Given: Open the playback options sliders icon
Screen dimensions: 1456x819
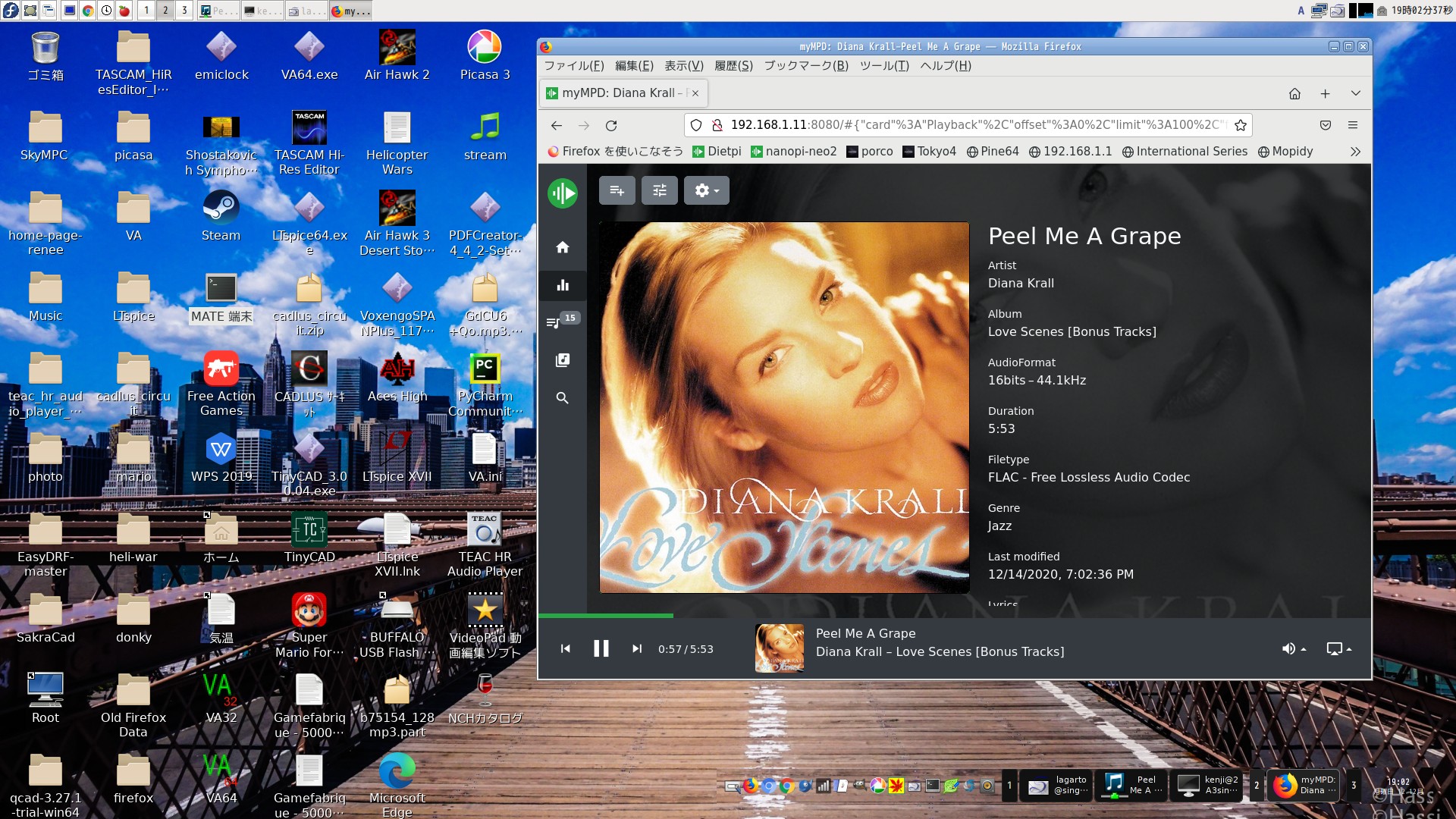Looking at the screenshot, I should 659,190.
